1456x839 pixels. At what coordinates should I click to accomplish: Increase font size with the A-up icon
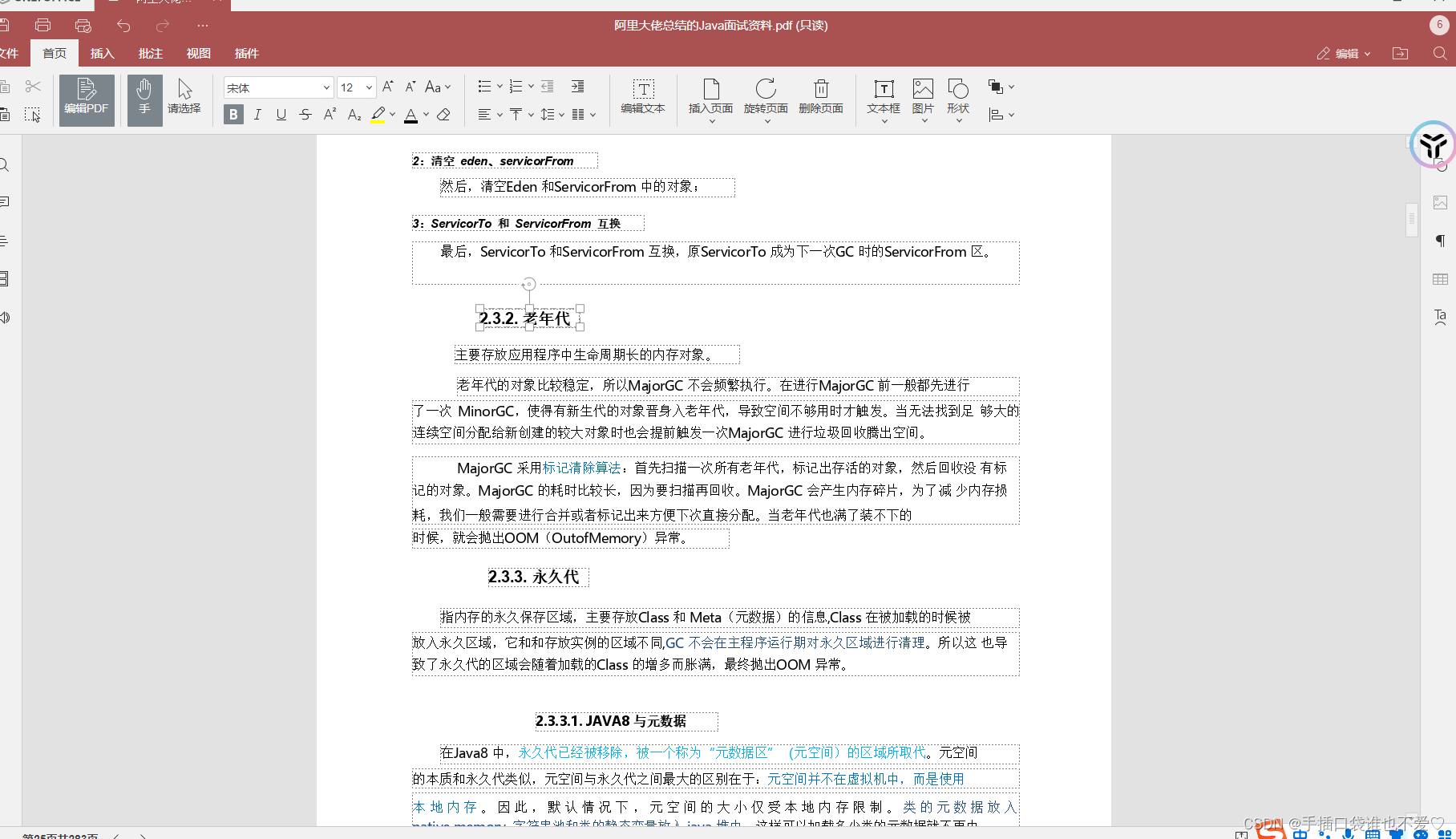click(x=388, y=87)
